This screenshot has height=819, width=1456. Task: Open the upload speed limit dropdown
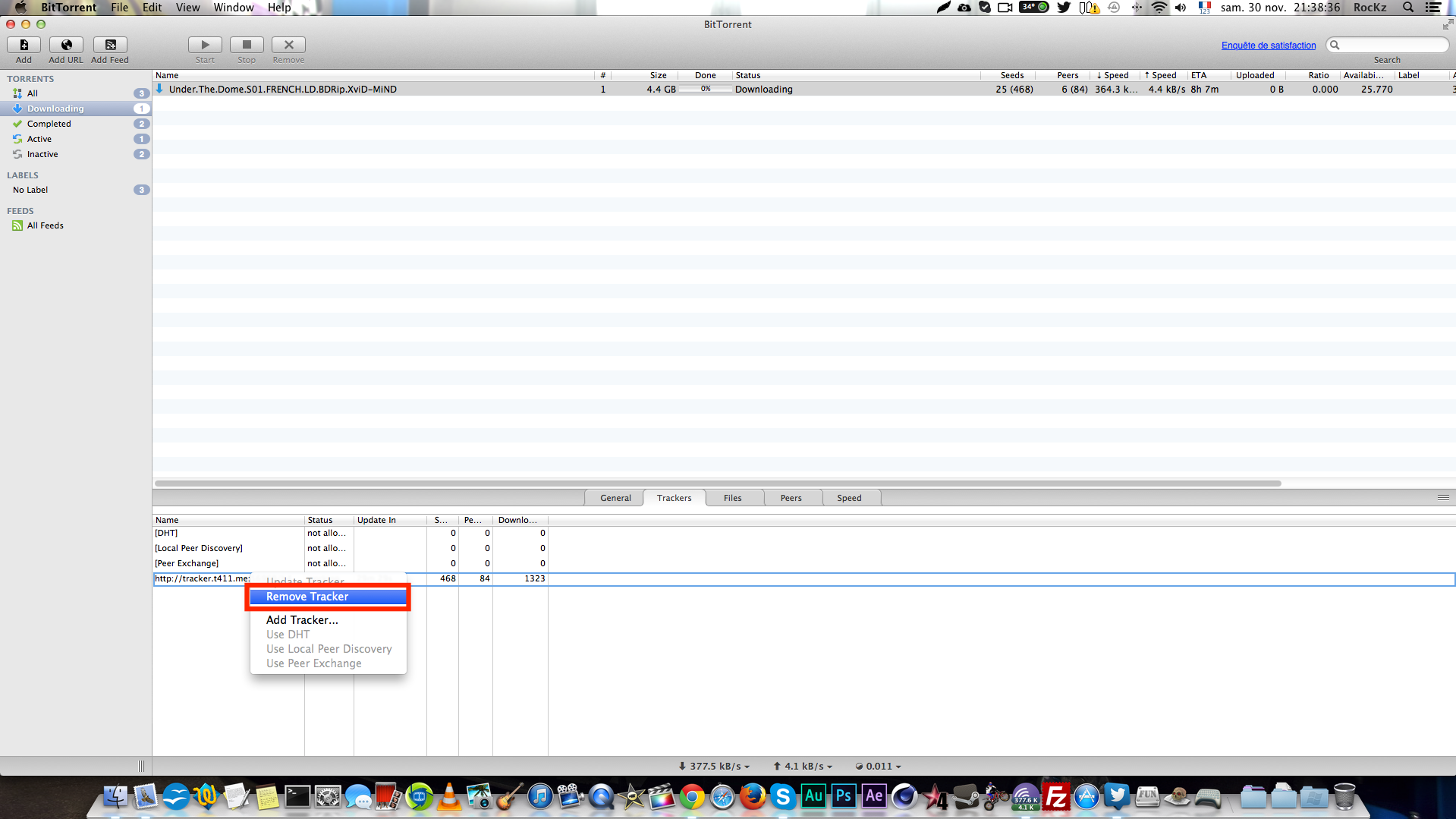[803, 766]
